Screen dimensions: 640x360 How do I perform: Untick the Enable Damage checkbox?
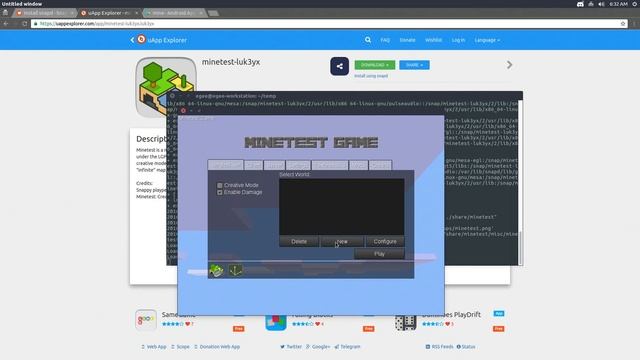point(220,192)
